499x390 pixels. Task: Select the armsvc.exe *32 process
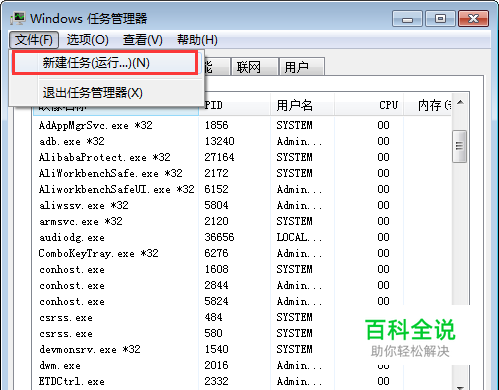coord(81,221)
